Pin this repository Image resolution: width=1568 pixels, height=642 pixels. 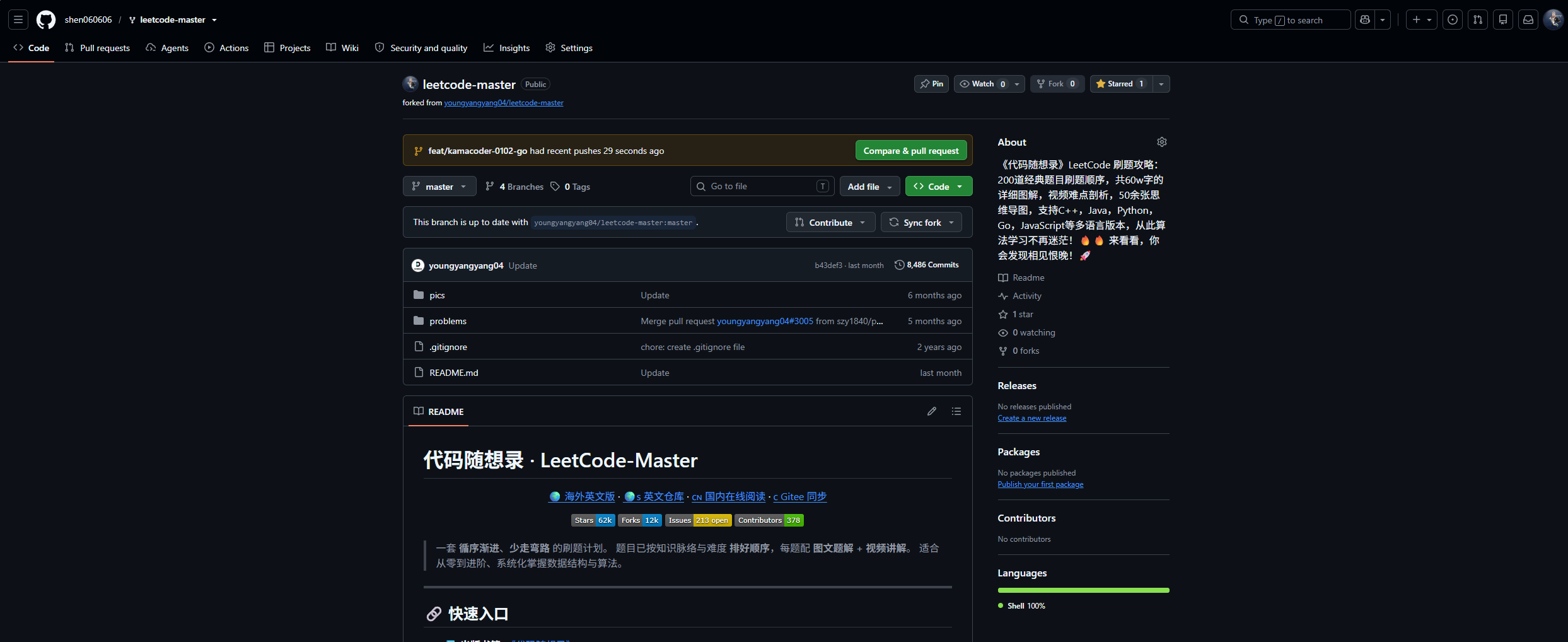[x=931, y=84]
